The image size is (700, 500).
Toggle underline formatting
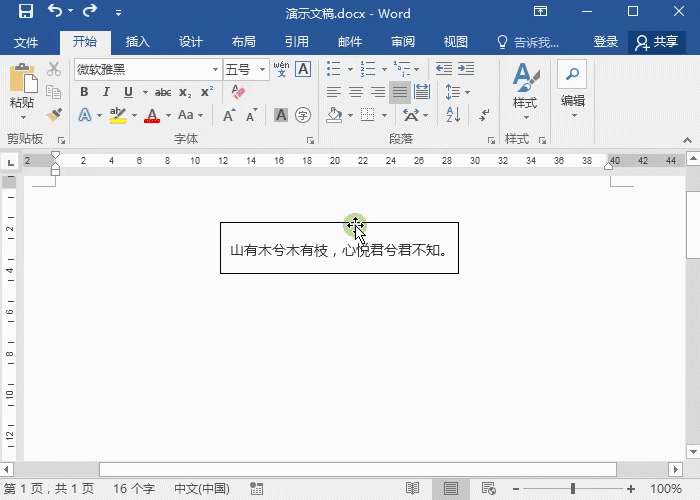click(x=128, y=92)
